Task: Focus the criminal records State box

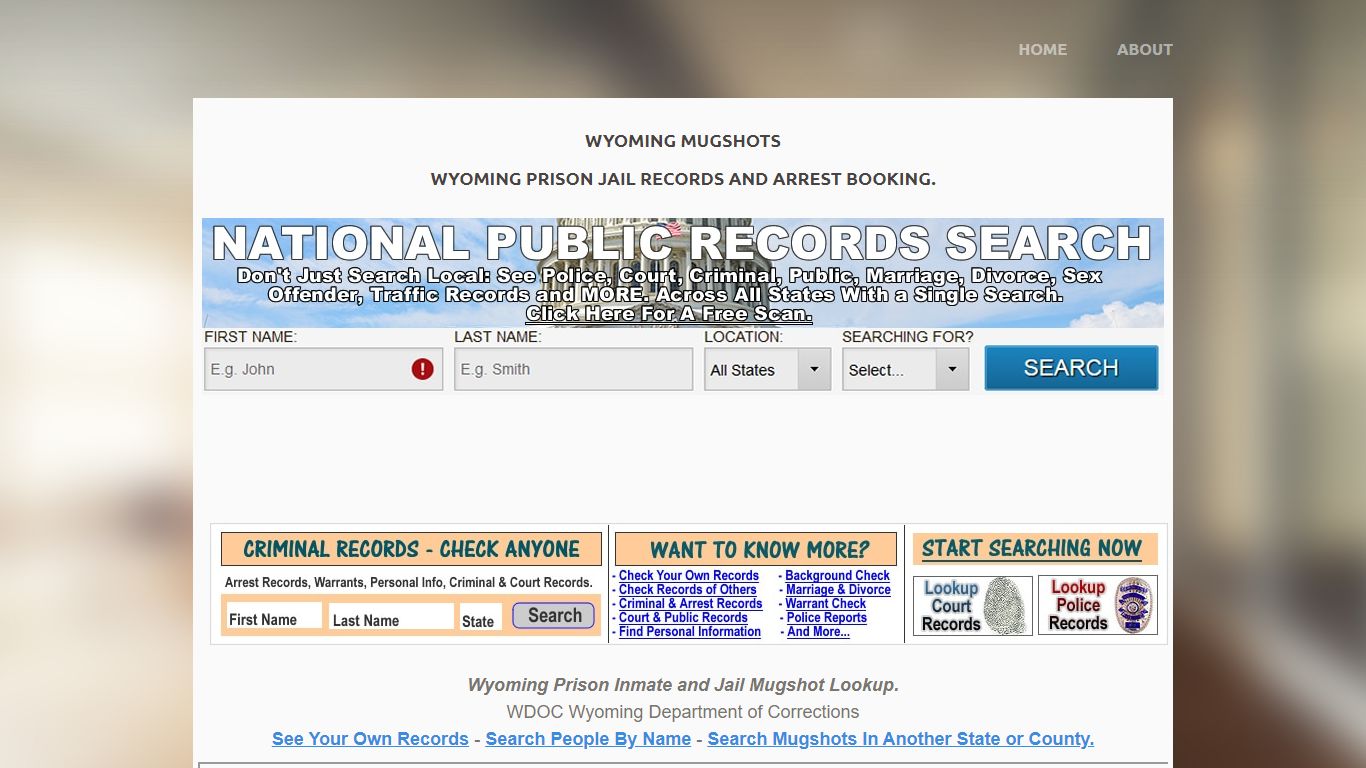Action: click(481, 617)
